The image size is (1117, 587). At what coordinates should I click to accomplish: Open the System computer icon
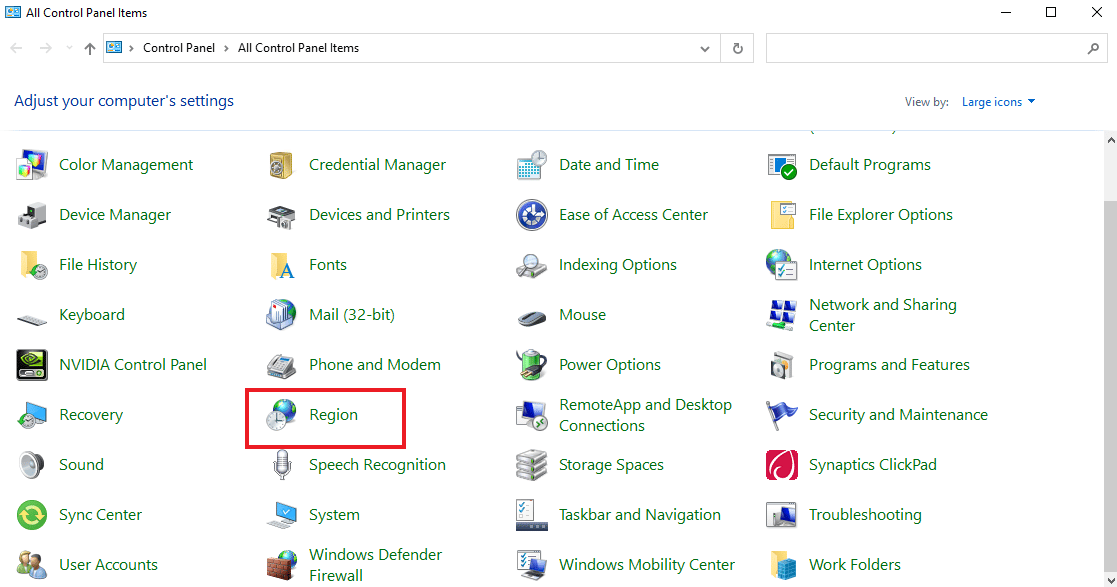(281, 515)
